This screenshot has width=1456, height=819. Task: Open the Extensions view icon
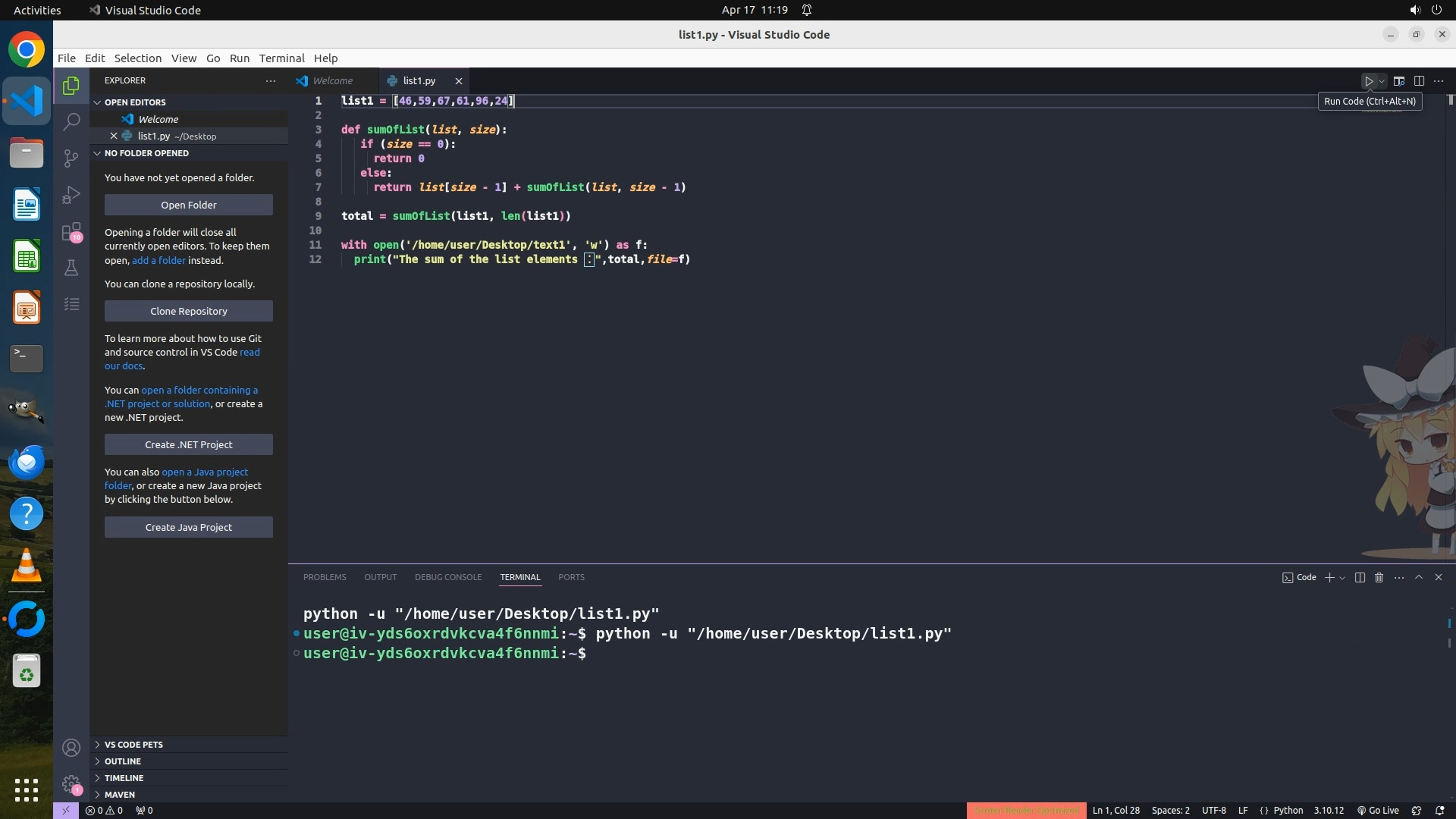pyautogui.click(x=71, y=231)
